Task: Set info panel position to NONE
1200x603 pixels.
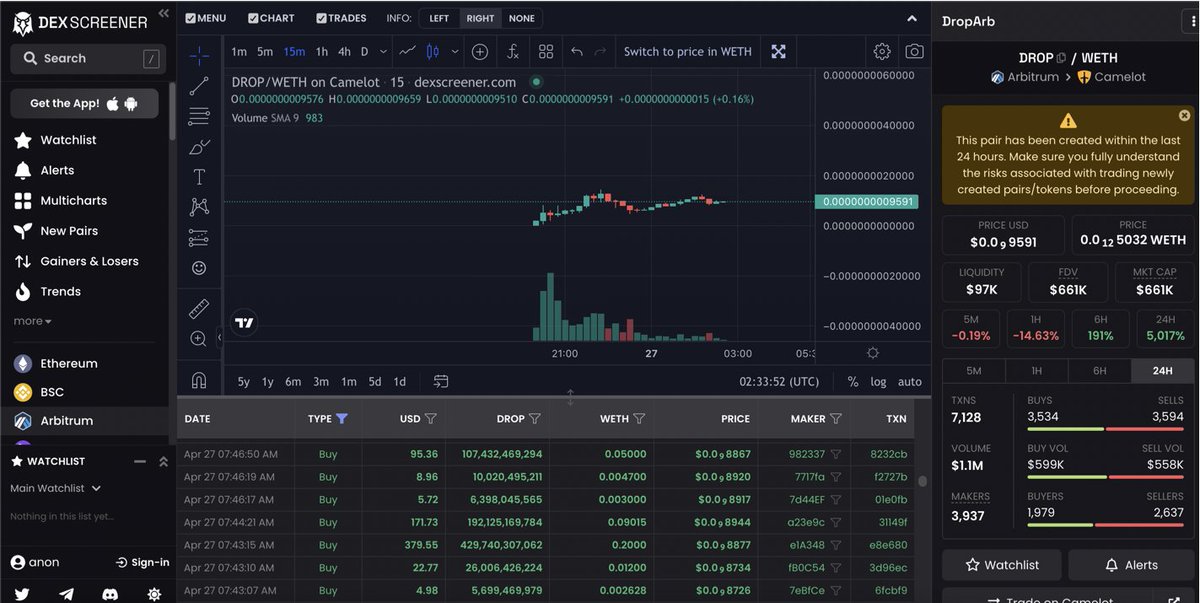Action: 521,18
